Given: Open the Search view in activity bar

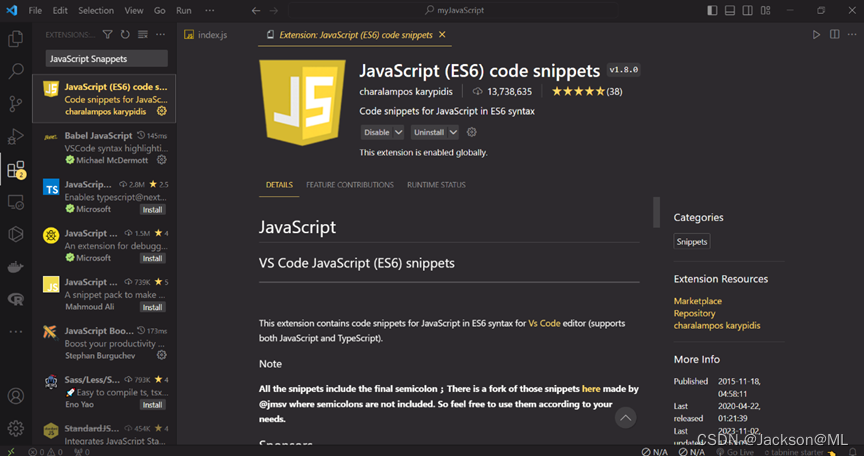Looking at the screenshot, I should pos(15,71).
